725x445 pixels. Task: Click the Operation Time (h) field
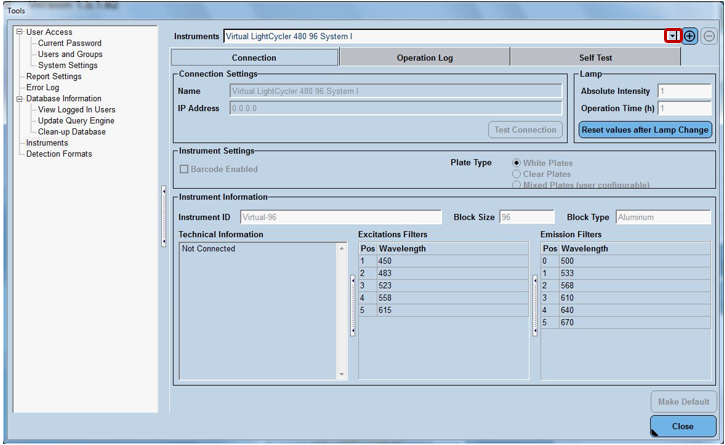tap(684, 108)
